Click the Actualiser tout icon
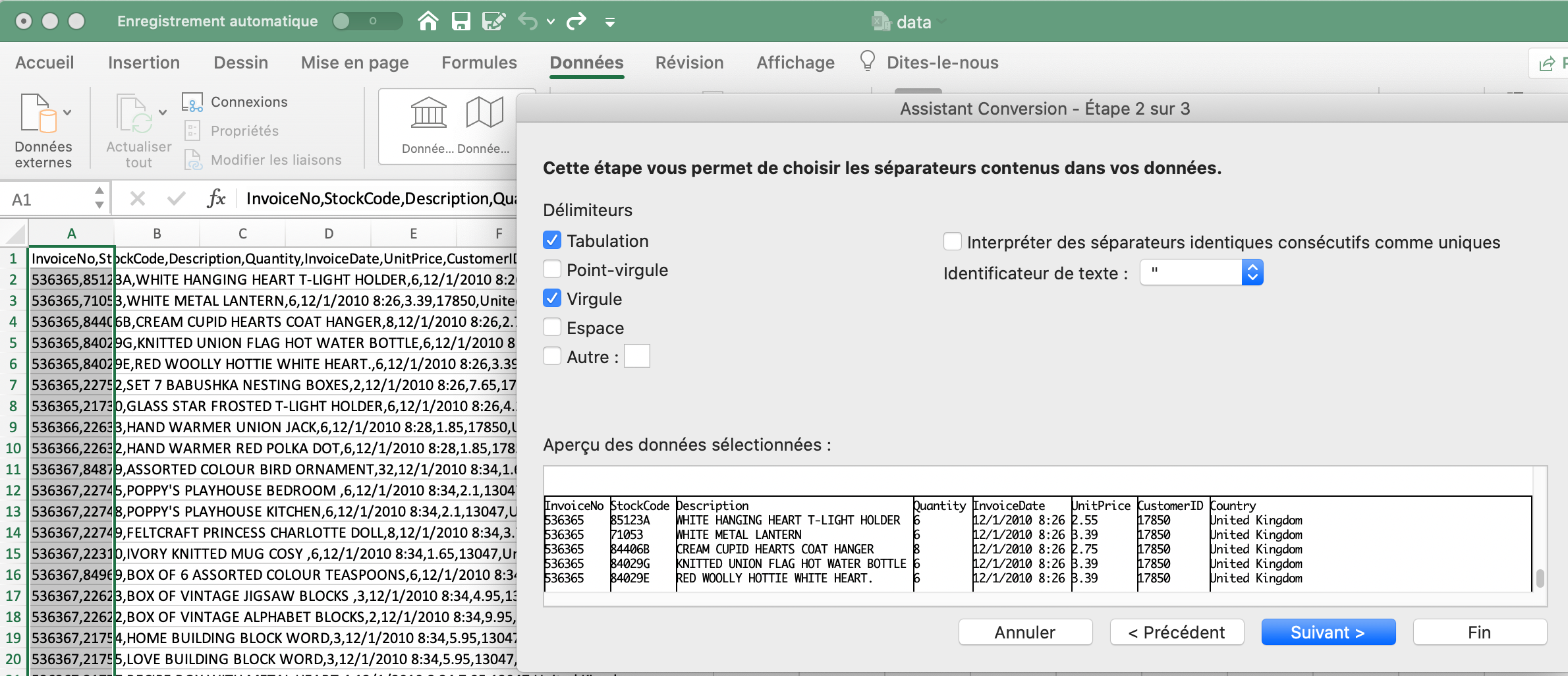The width and height of the screenshot is (1568, 676). 134,113
